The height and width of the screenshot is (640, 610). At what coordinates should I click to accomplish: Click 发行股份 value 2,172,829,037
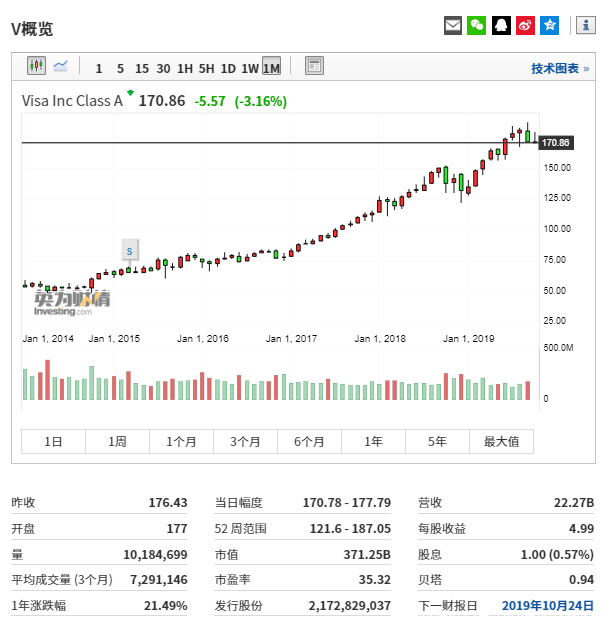click(350, 605)
